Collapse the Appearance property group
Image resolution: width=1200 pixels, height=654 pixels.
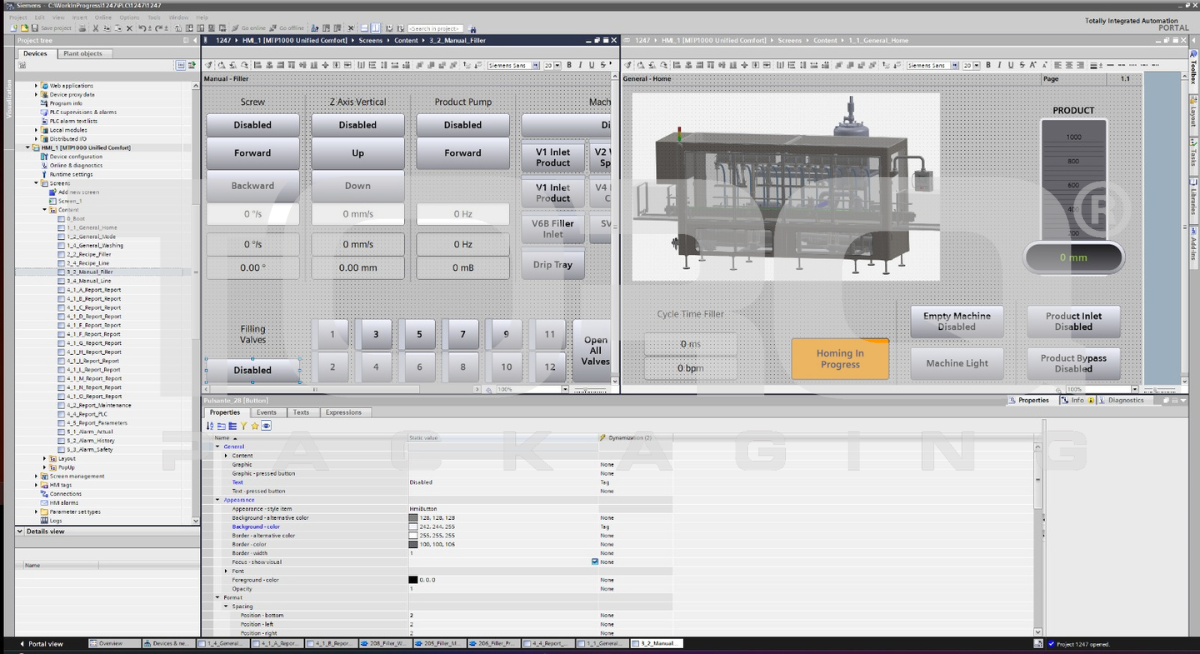click(x=218, y=499)
